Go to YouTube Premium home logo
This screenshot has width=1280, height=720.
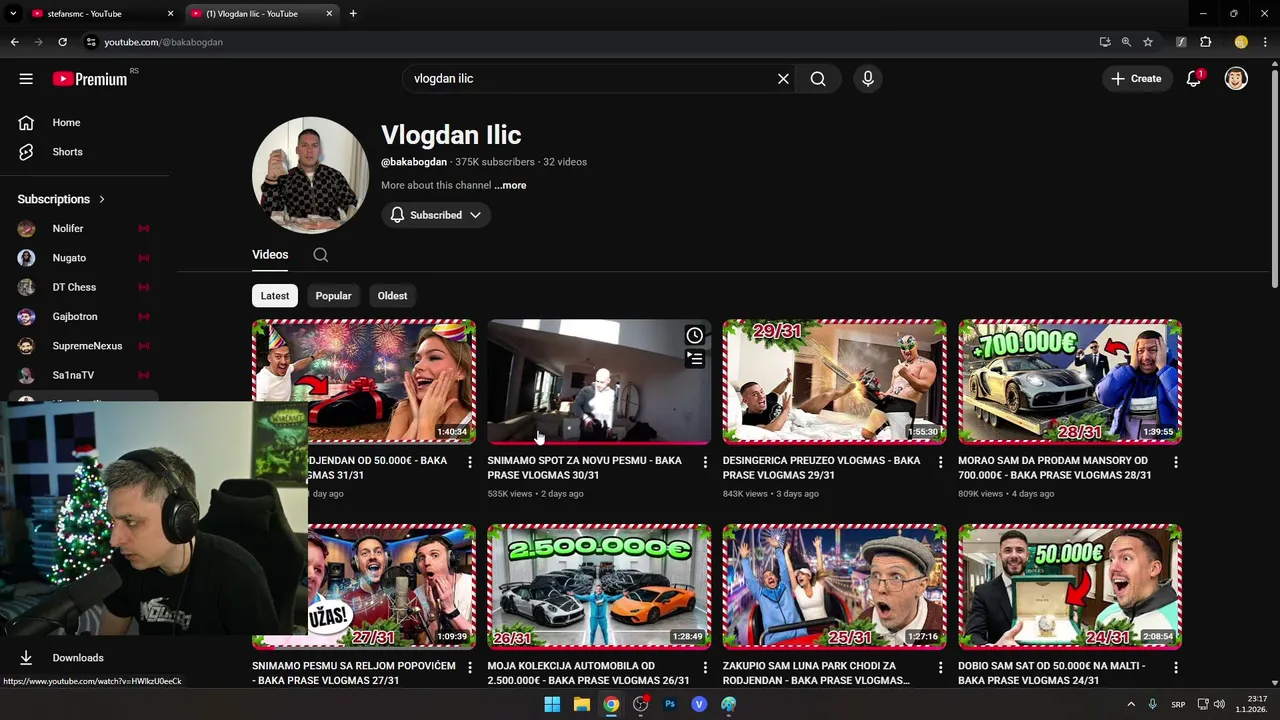[x=90, y=79]
